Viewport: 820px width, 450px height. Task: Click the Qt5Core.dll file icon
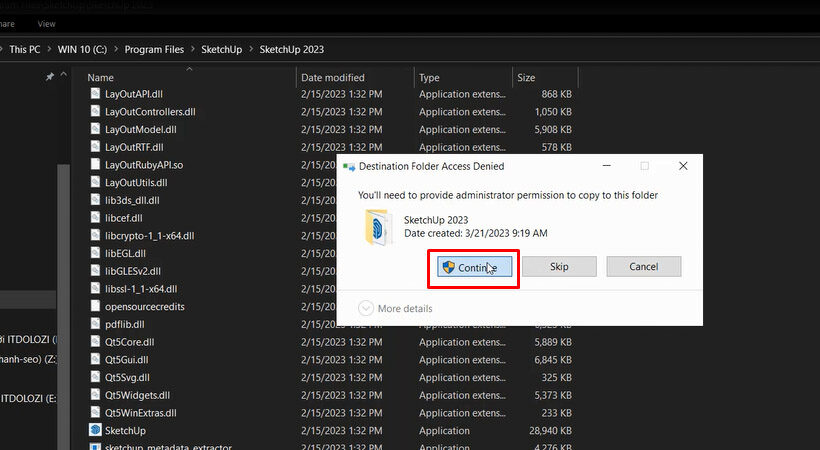[x=95, y=342]
